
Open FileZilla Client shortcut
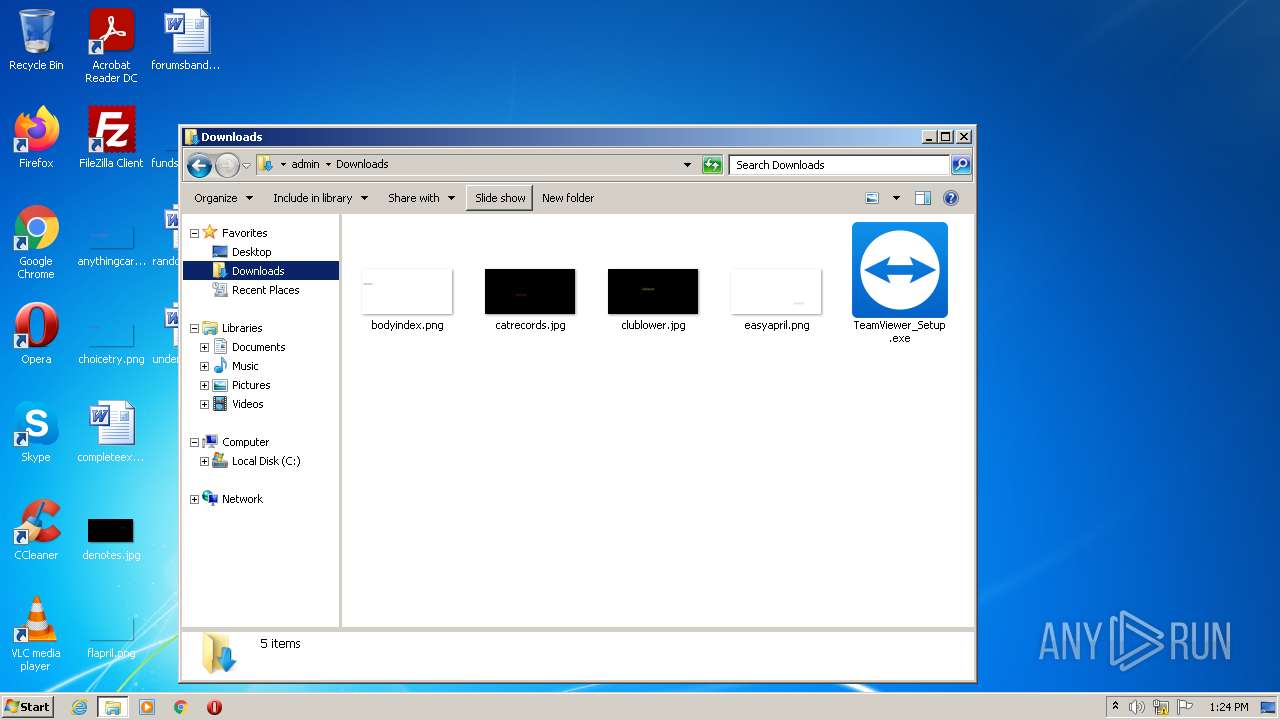click(x=111, y=138)
